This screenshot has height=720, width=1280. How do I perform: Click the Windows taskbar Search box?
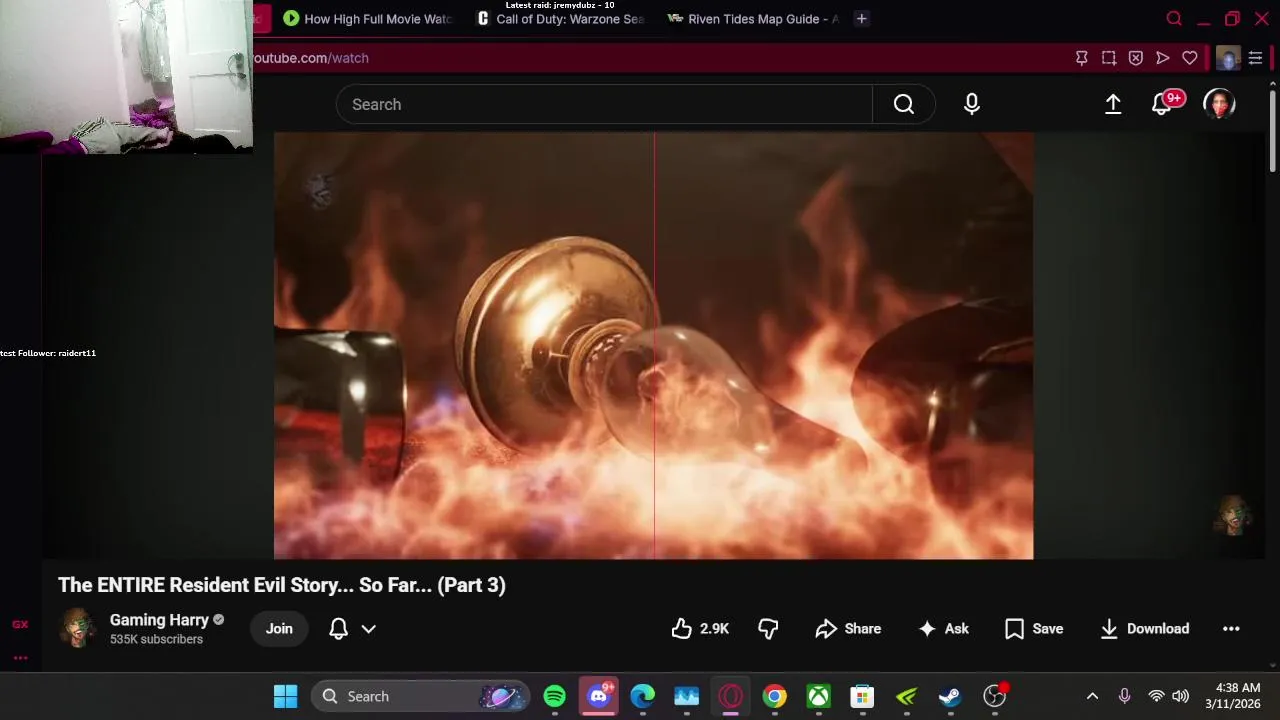pyautogui.click(x=421, y=696)
